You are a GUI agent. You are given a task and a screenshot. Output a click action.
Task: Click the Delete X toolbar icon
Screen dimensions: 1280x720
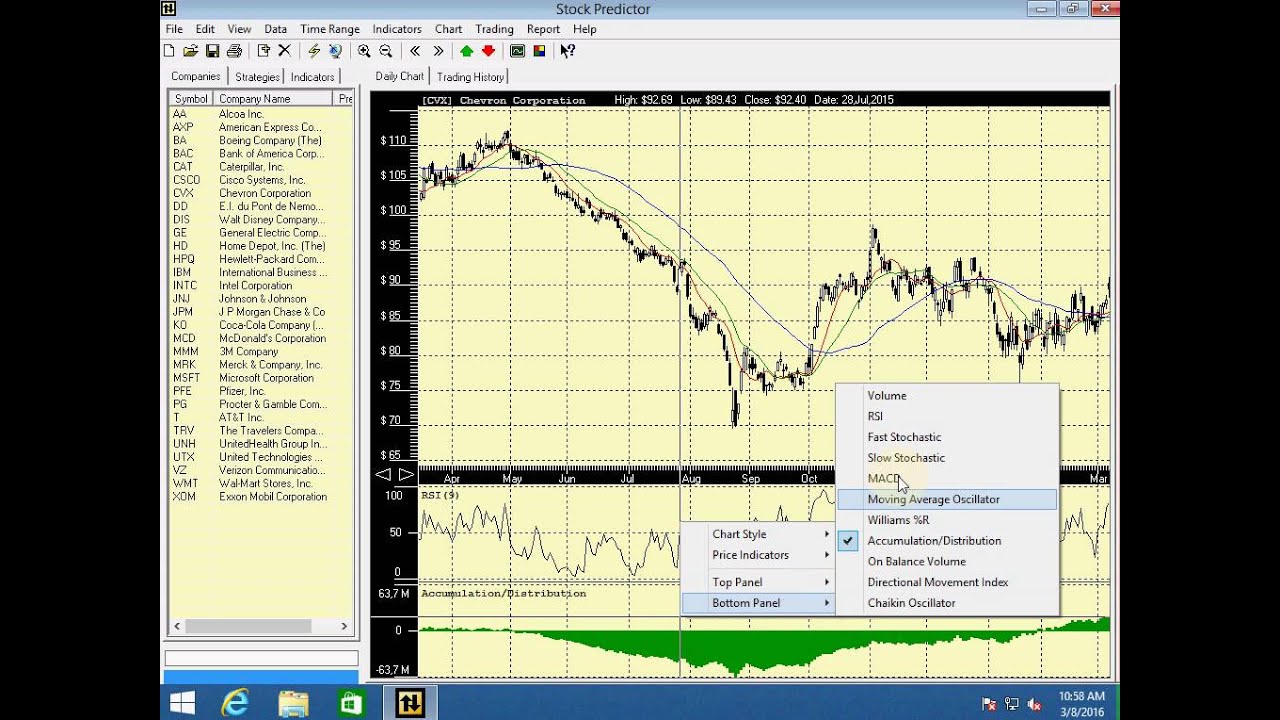[x=284, y=51]
